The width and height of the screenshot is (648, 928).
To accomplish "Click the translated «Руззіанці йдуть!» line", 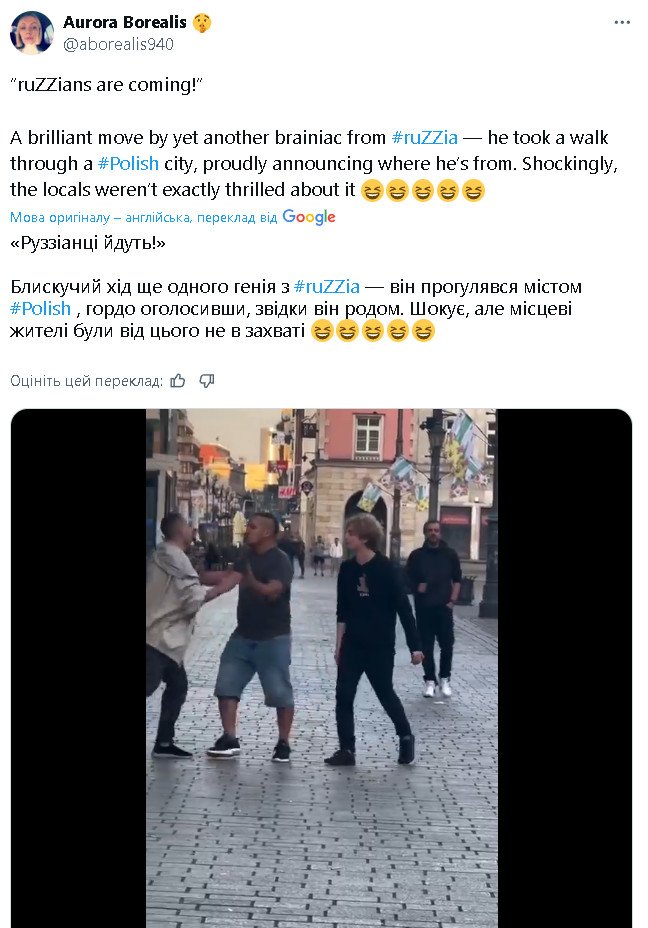I will click(x=88, y=243).
